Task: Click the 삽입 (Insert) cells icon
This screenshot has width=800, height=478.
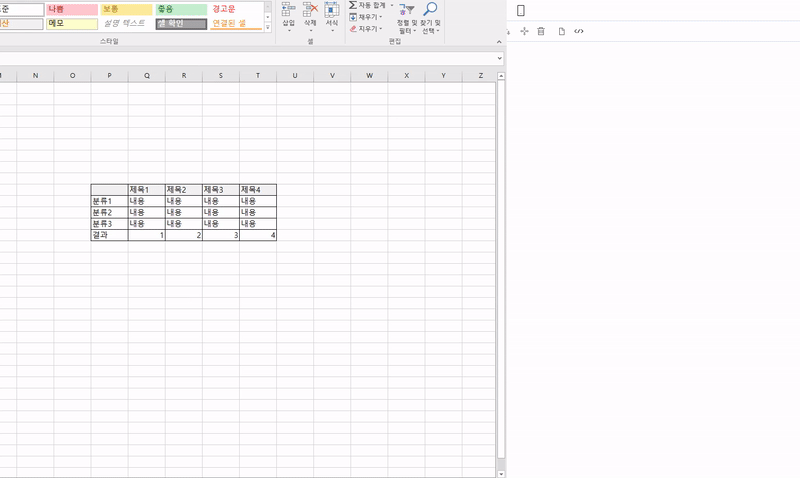Action: (289, 8)
